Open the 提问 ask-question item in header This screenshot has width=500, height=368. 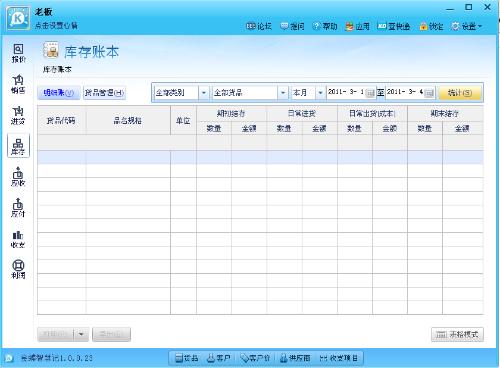point(292,26)
